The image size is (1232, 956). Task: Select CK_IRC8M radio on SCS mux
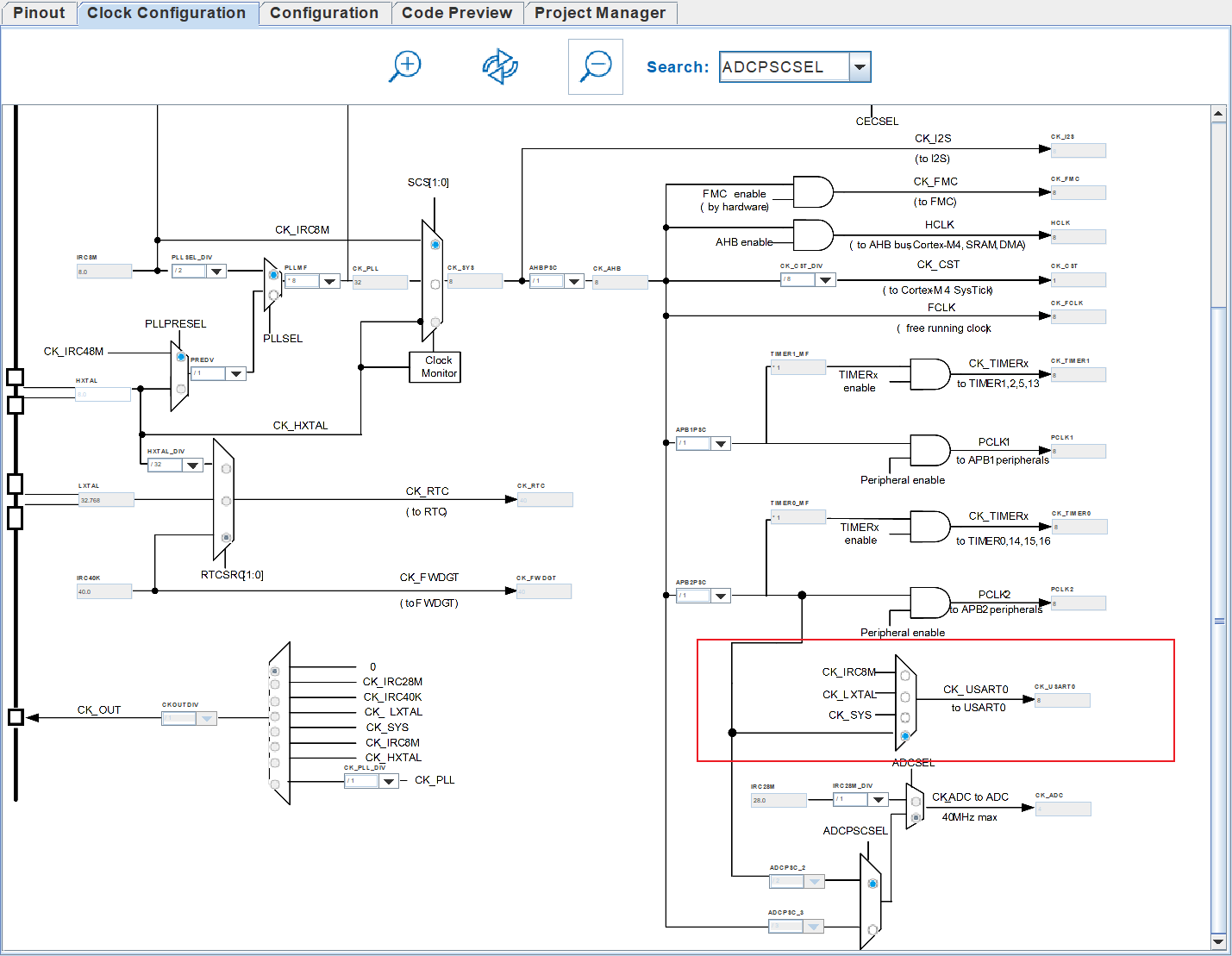[435, 245]
